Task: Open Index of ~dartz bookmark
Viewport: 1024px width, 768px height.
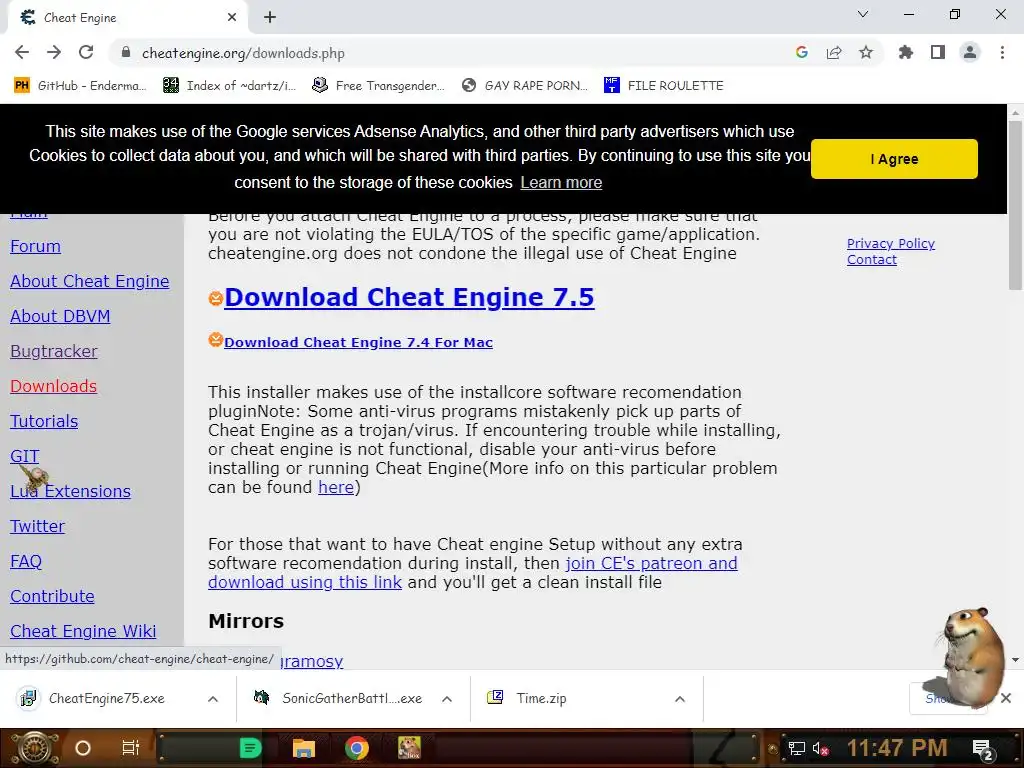Action: (x=230, y=86)
